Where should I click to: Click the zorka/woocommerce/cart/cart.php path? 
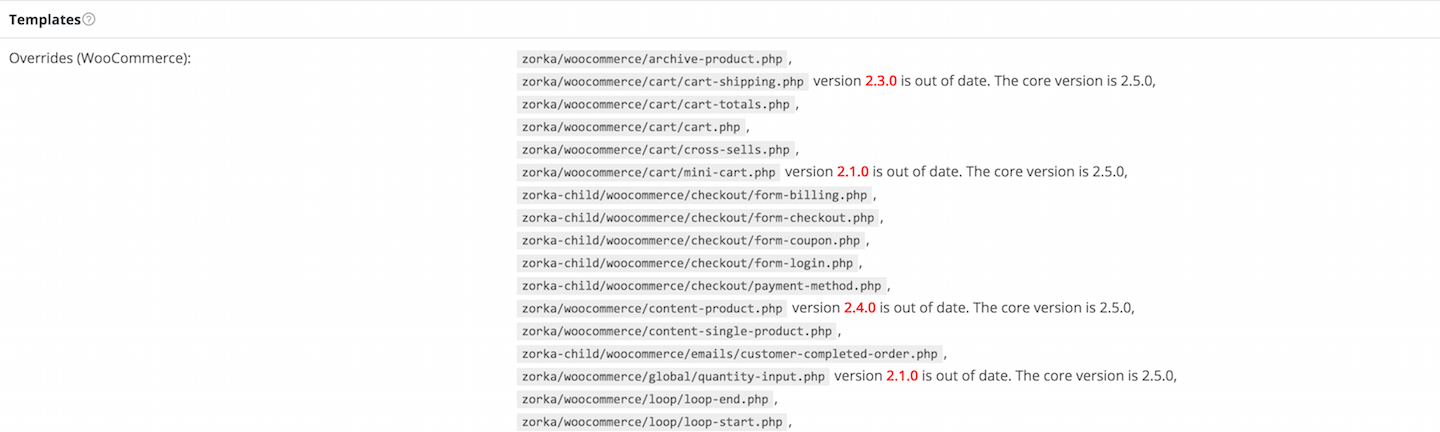(631, 127)
